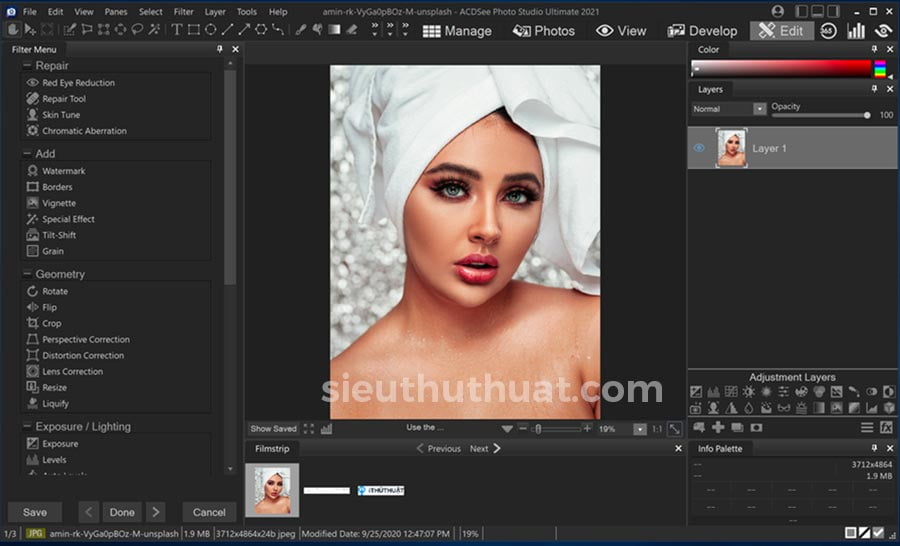Open the user account icon

coord(778,11)
